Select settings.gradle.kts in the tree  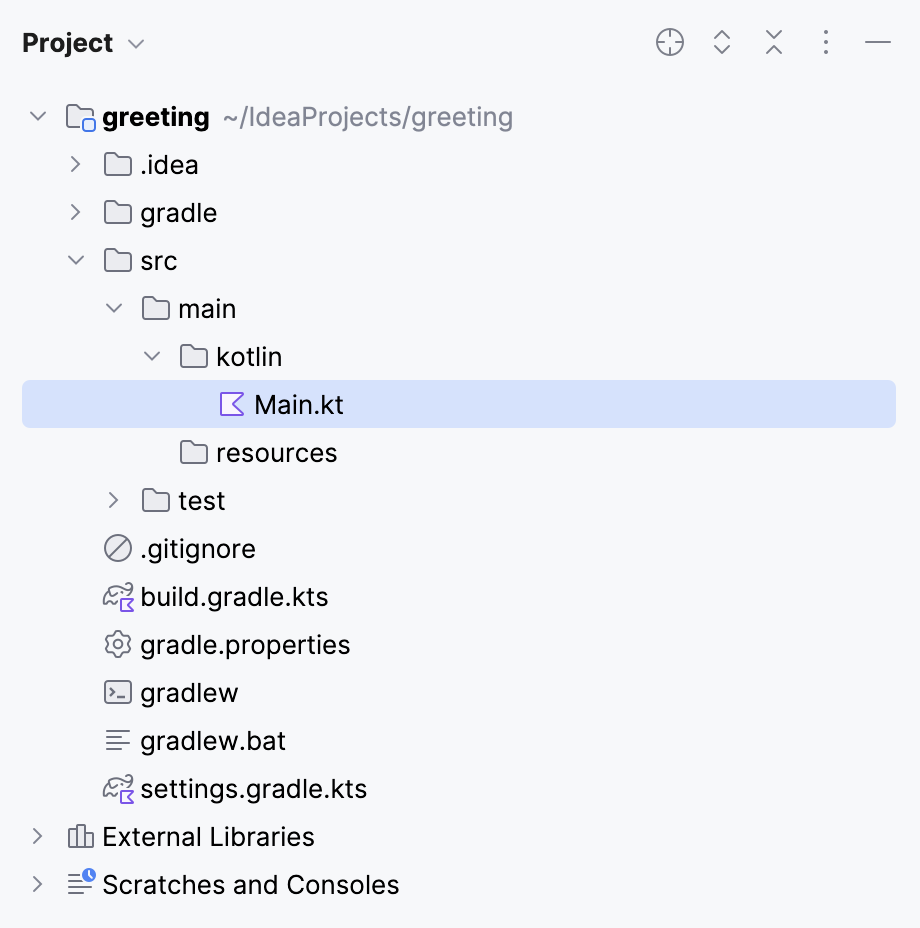pyautogui.click(x=255, y=788)
